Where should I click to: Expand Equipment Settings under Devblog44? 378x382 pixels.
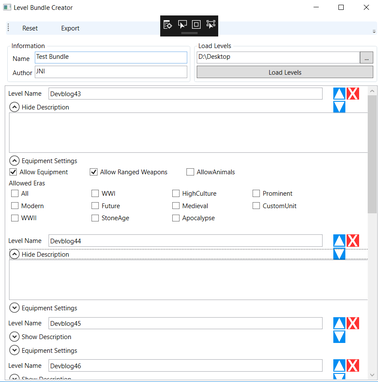pos(14,308)
